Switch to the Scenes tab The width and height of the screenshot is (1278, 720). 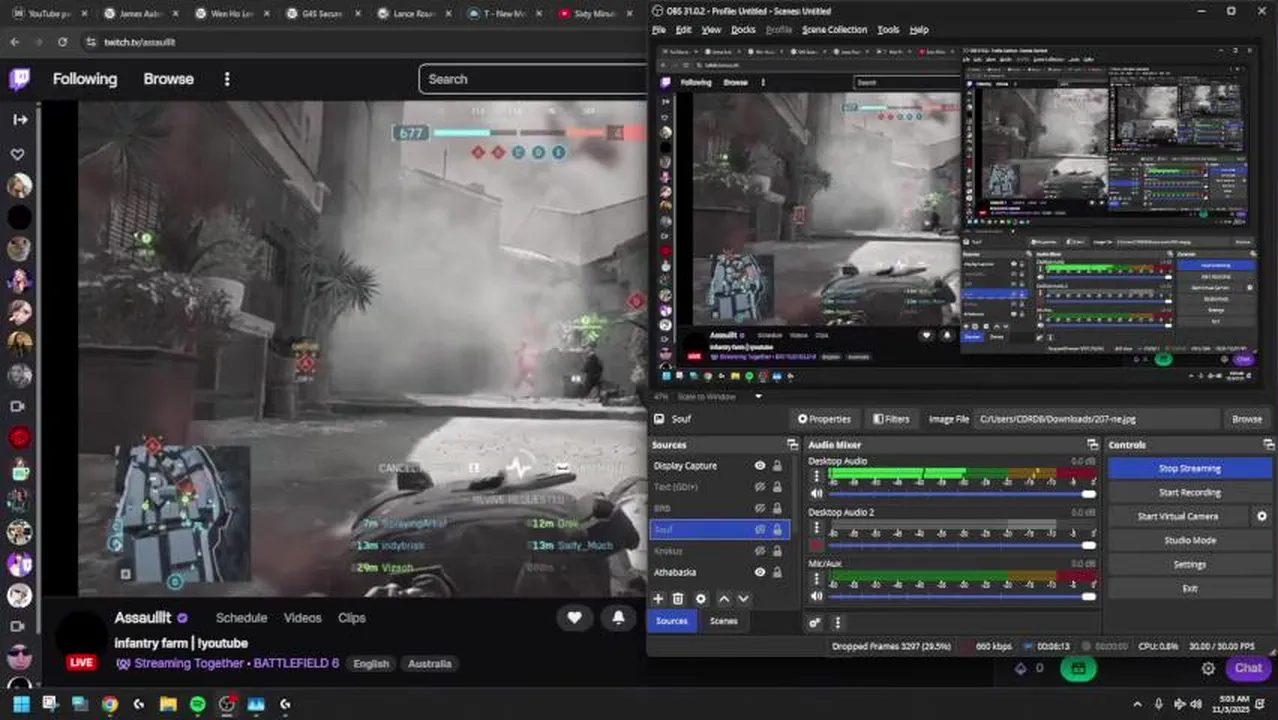point(723,621)
